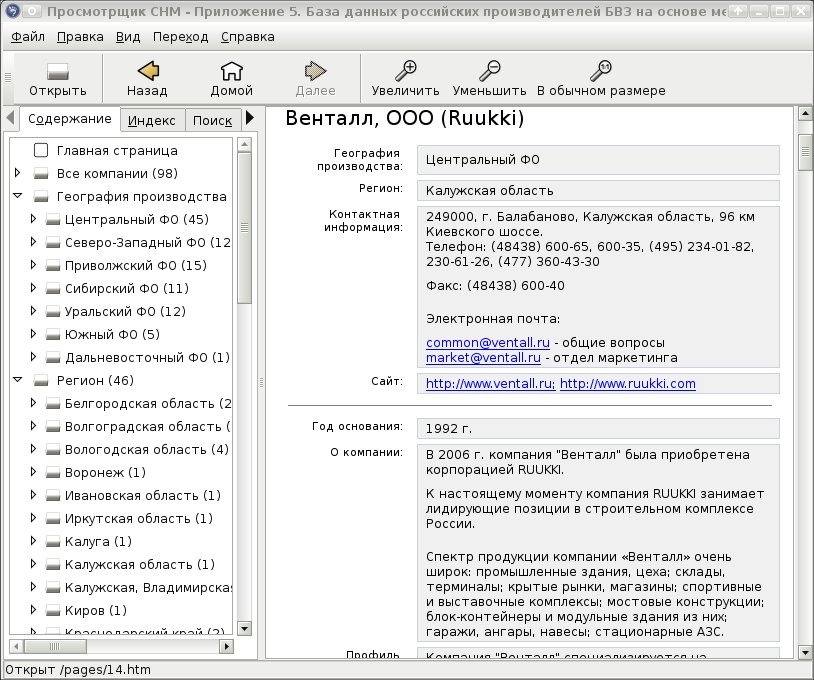The image size is (814, 680).
Task: Click the page icon beside Главная страница
Action: point(40,150)
